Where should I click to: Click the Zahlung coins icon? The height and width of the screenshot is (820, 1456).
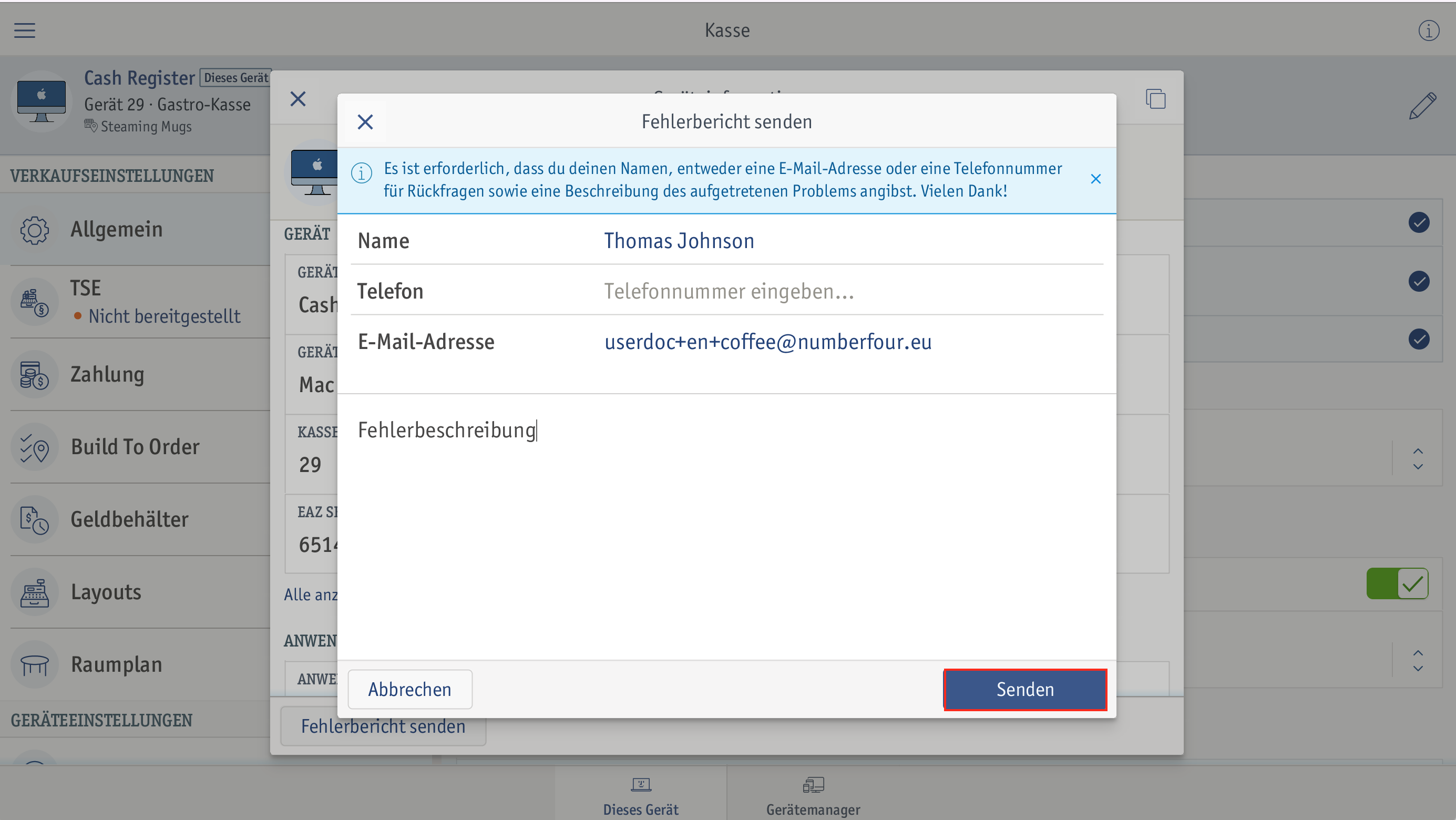coord(35,374)
